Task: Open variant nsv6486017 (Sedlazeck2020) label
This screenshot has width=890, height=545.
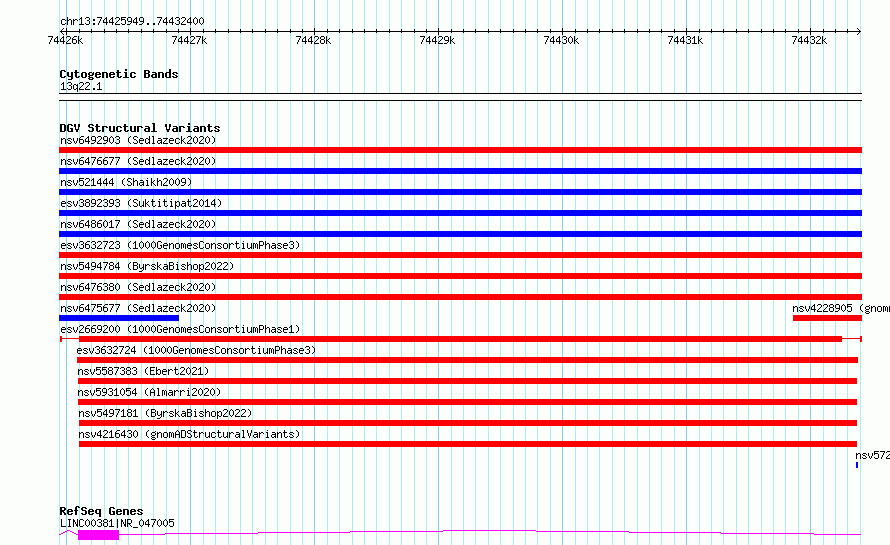Action: click(x=138, y=224)
